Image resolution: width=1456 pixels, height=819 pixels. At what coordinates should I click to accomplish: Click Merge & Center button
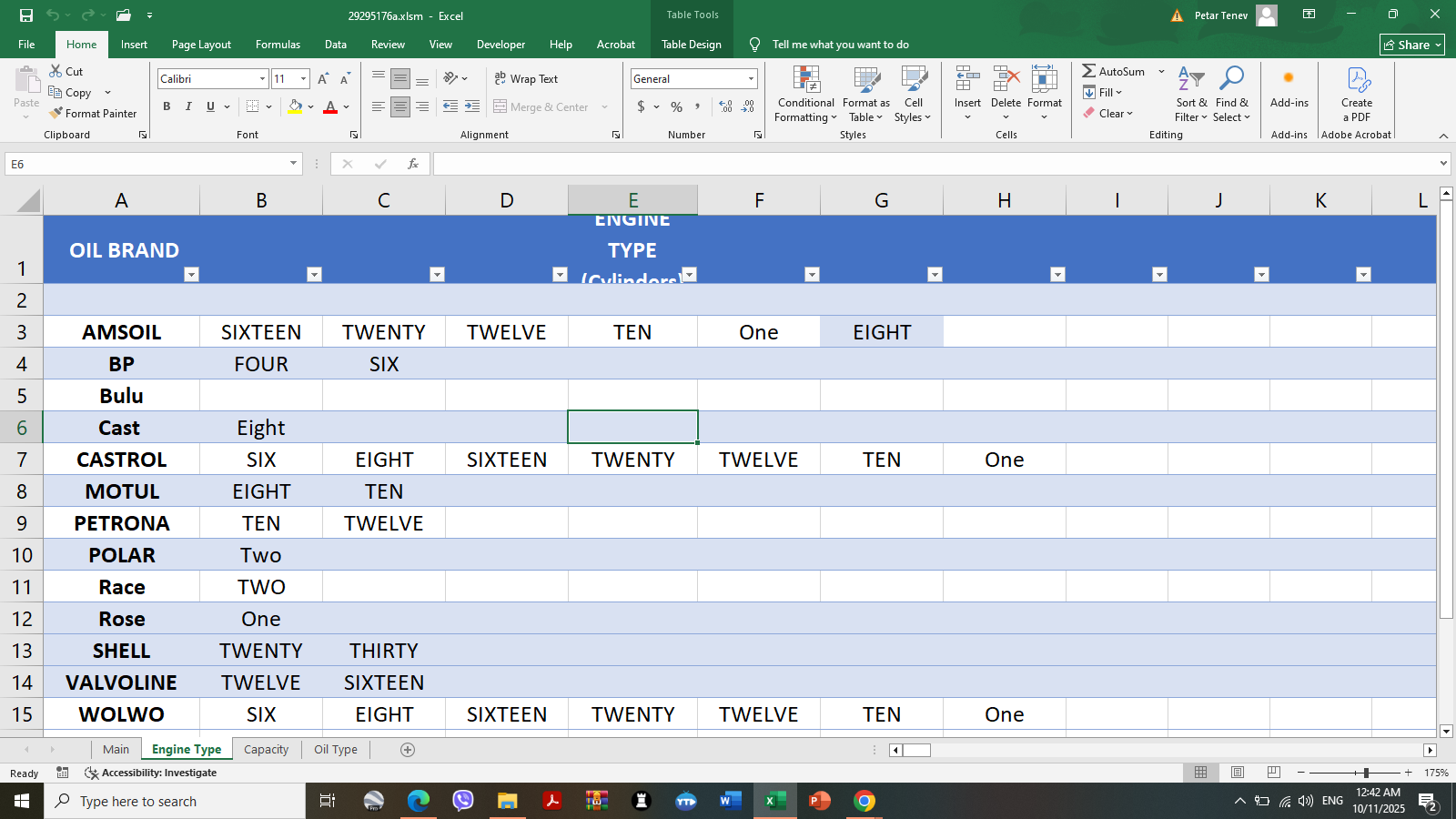543,106
